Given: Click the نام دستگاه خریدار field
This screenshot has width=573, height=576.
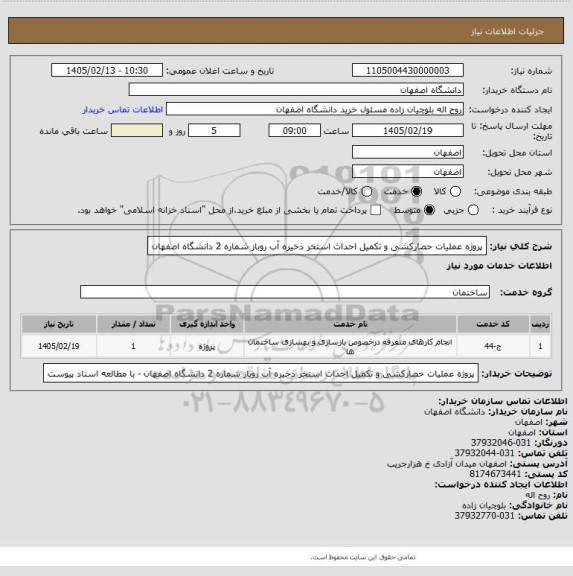Looking at the screenshot, I should pyautogui.click(x=296, y=90).
